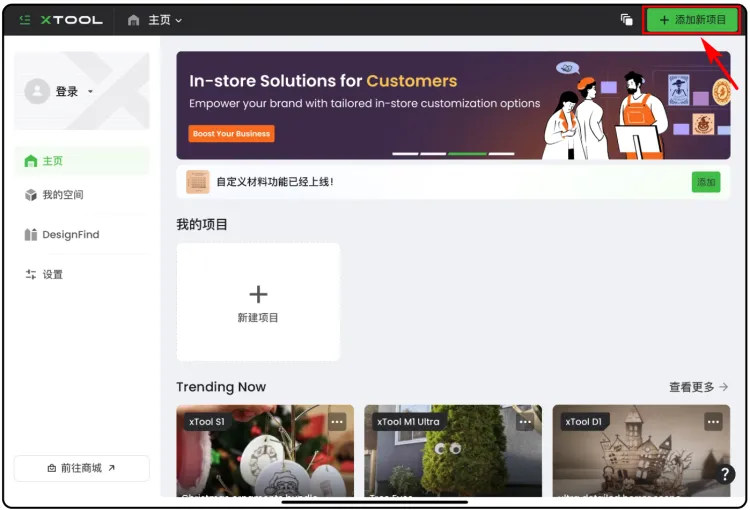Open 我的空间 in the sidebar
This screenshot has height=510, width=750.
82,195
